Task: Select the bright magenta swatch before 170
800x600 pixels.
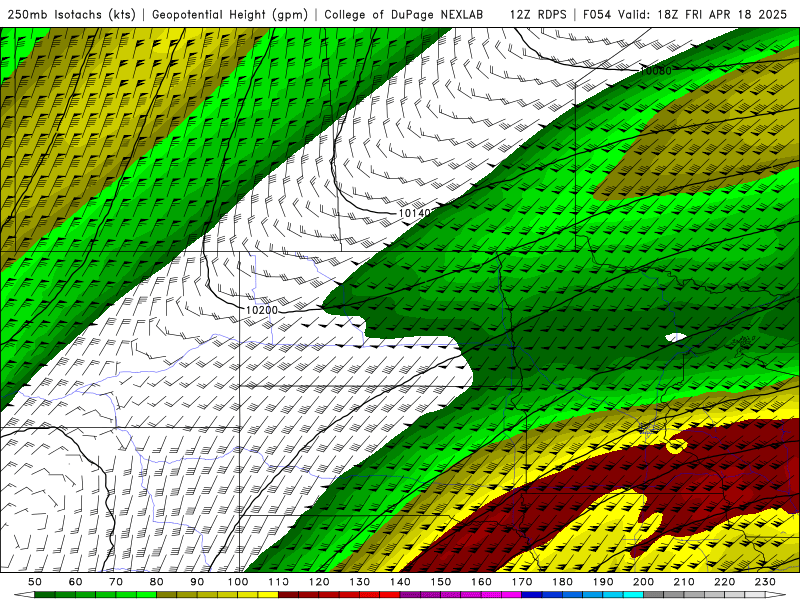Action: coord(511,595)
